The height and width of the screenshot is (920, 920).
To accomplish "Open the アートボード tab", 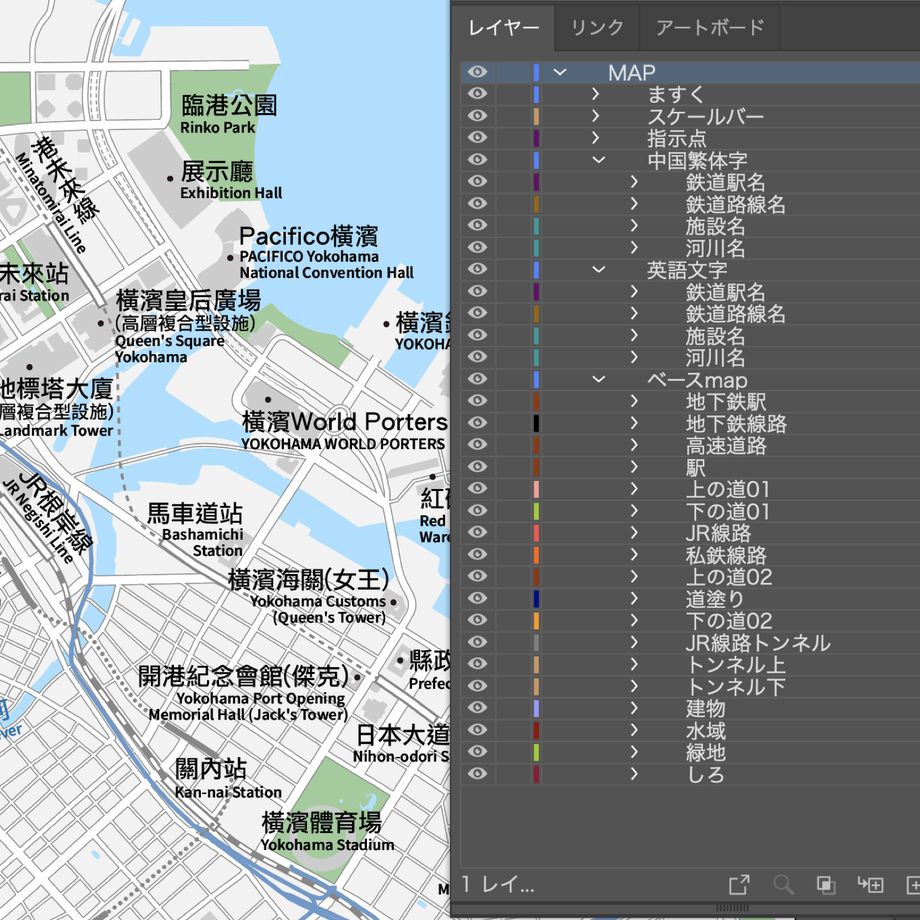I will coord(710,28).
